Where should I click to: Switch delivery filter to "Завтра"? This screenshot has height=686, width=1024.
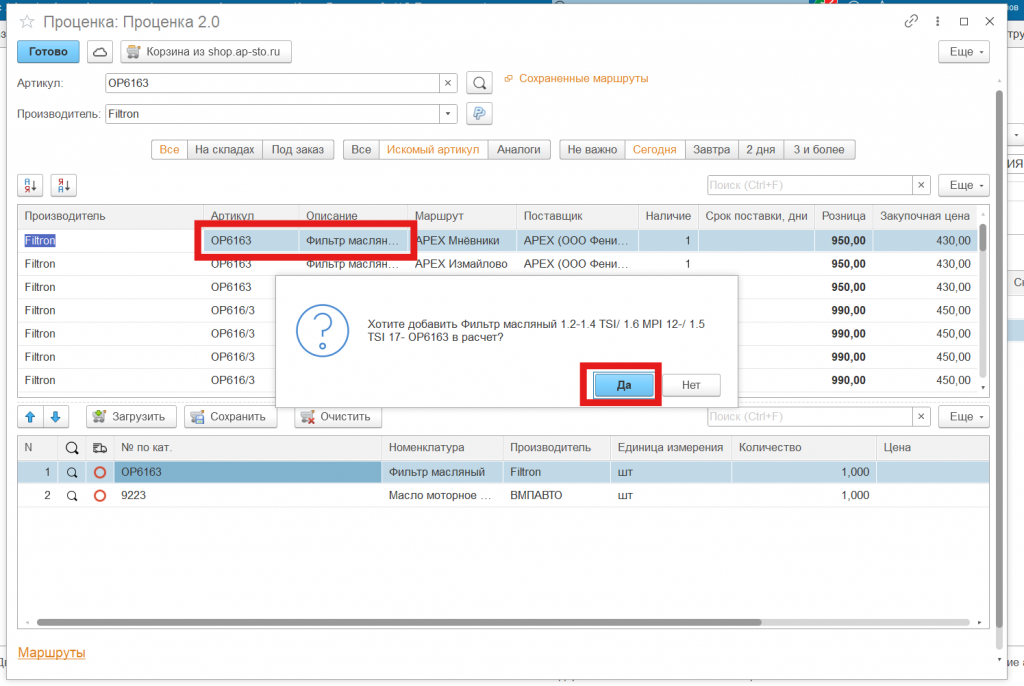(x=710, y=150)
